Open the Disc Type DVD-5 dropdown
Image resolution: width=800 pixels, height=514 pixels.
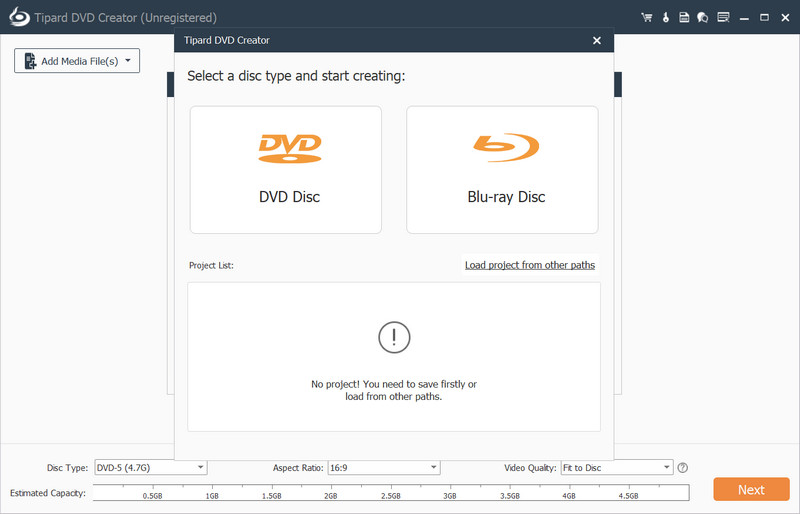(151, 468)
